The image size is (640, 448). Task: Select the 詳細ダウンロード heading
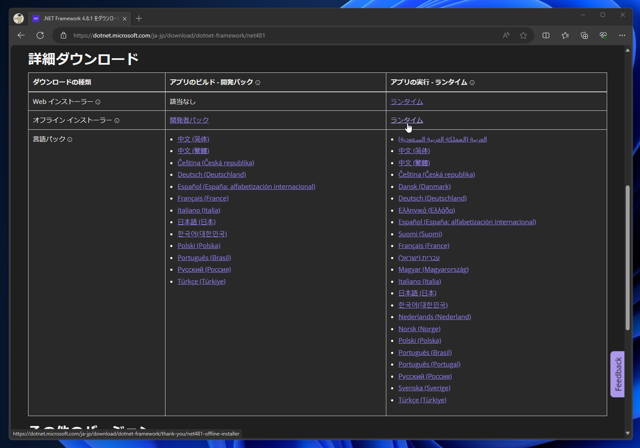83,59
